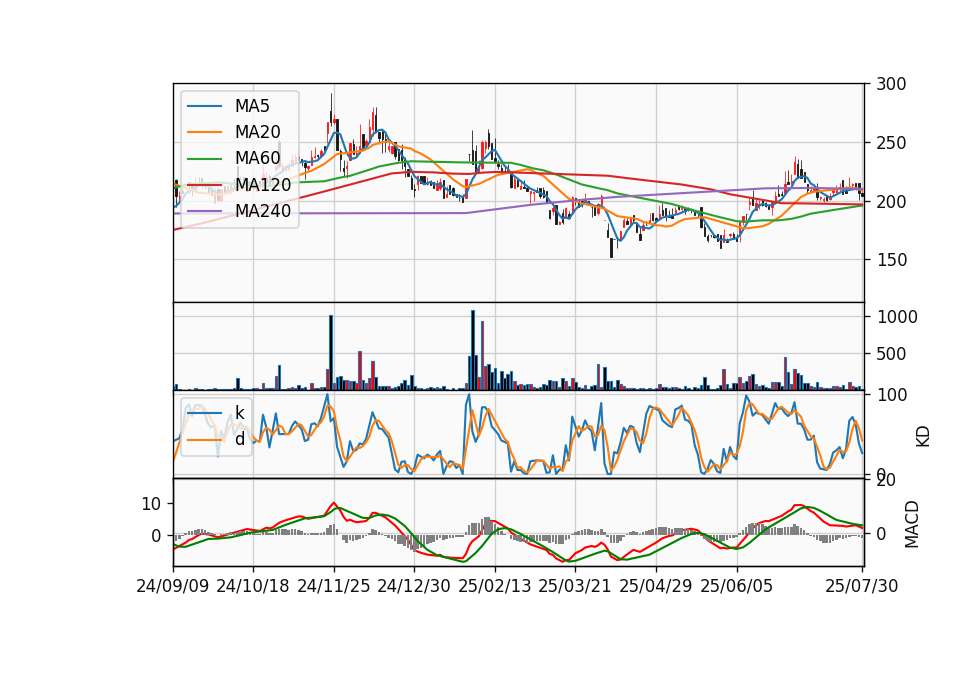Screen dimensions: 960x690
Task: Select the orange MA20 line sample in legend
Action: (x=204, y=132)
